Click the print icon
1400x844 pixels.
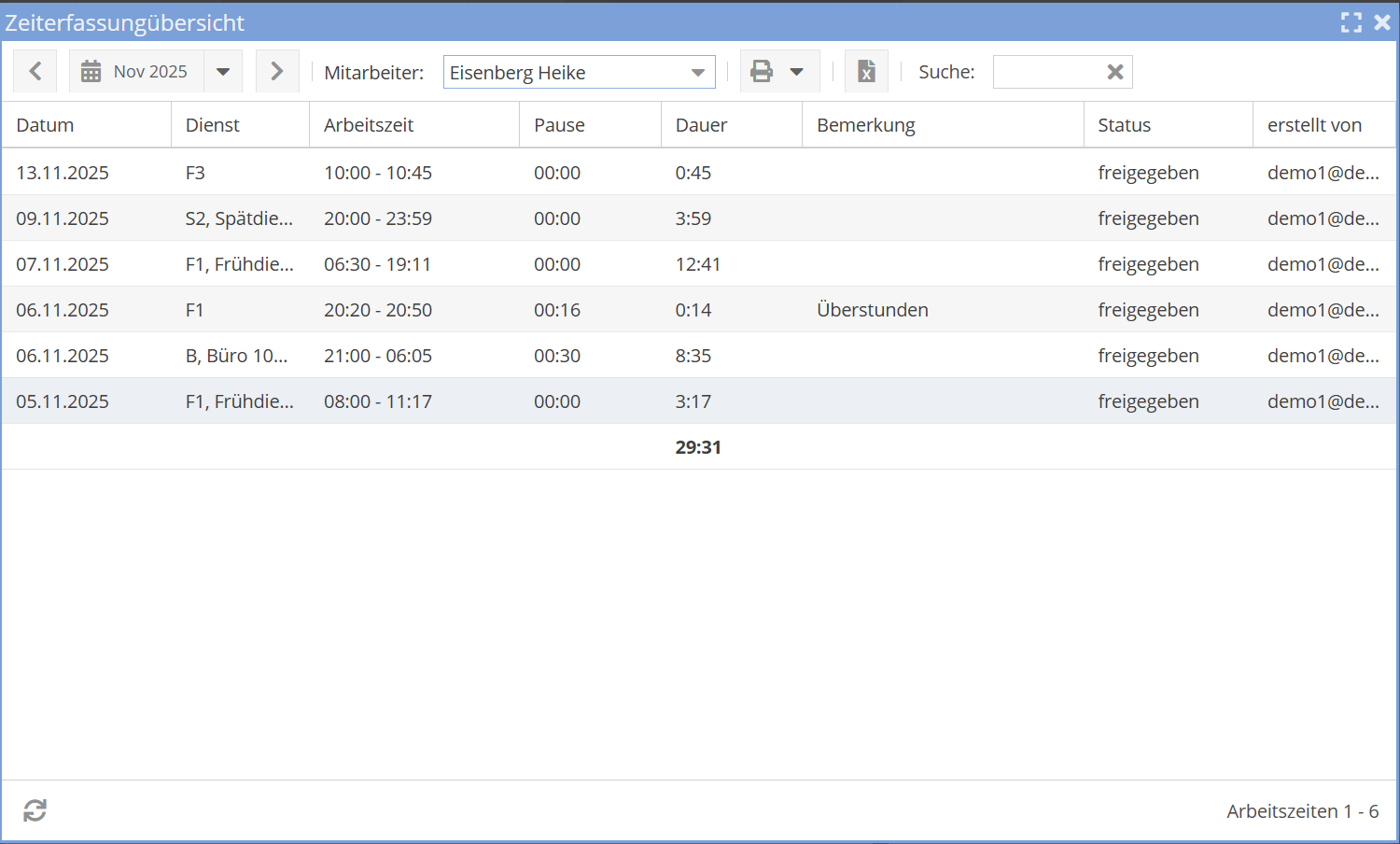(762, 72)
